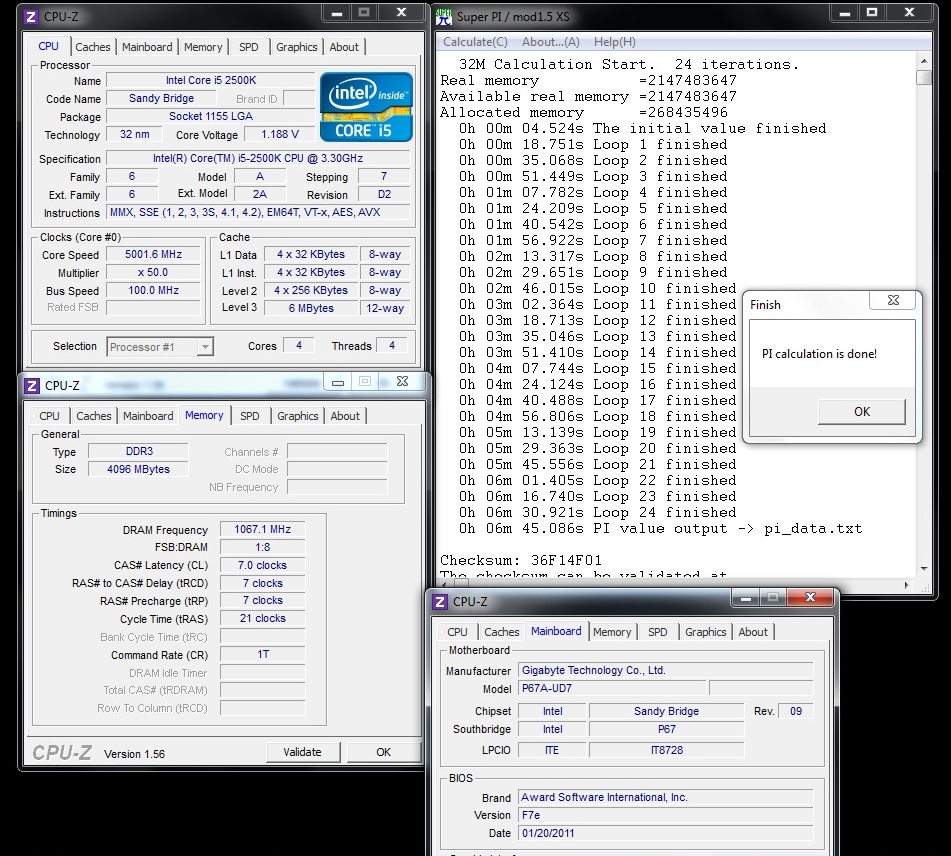The image size is (951, 856).
Task: Click the '5001.6 MHz' core speed value
Action: [153, 254]
